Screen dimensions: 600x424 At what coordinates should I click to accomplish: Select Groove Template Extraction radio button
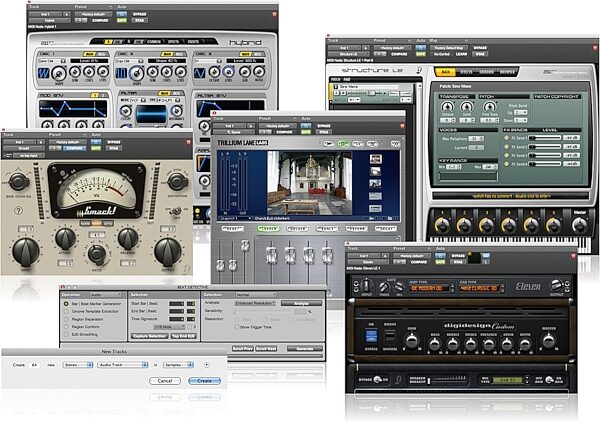66,311
